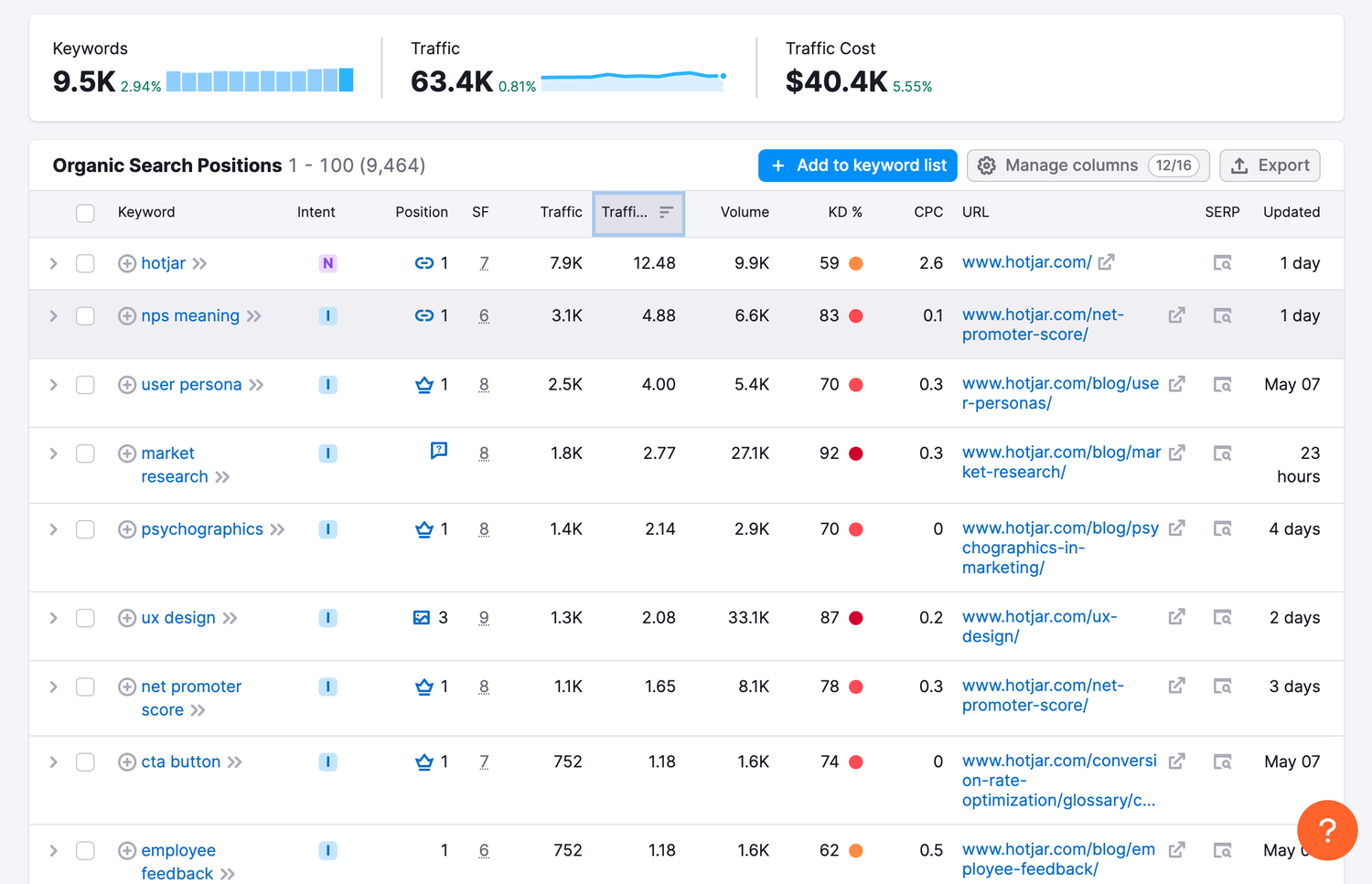Expand the market research row details
Screen dimensions: 1372x884
pyautogui.click(x=53, y=453)
